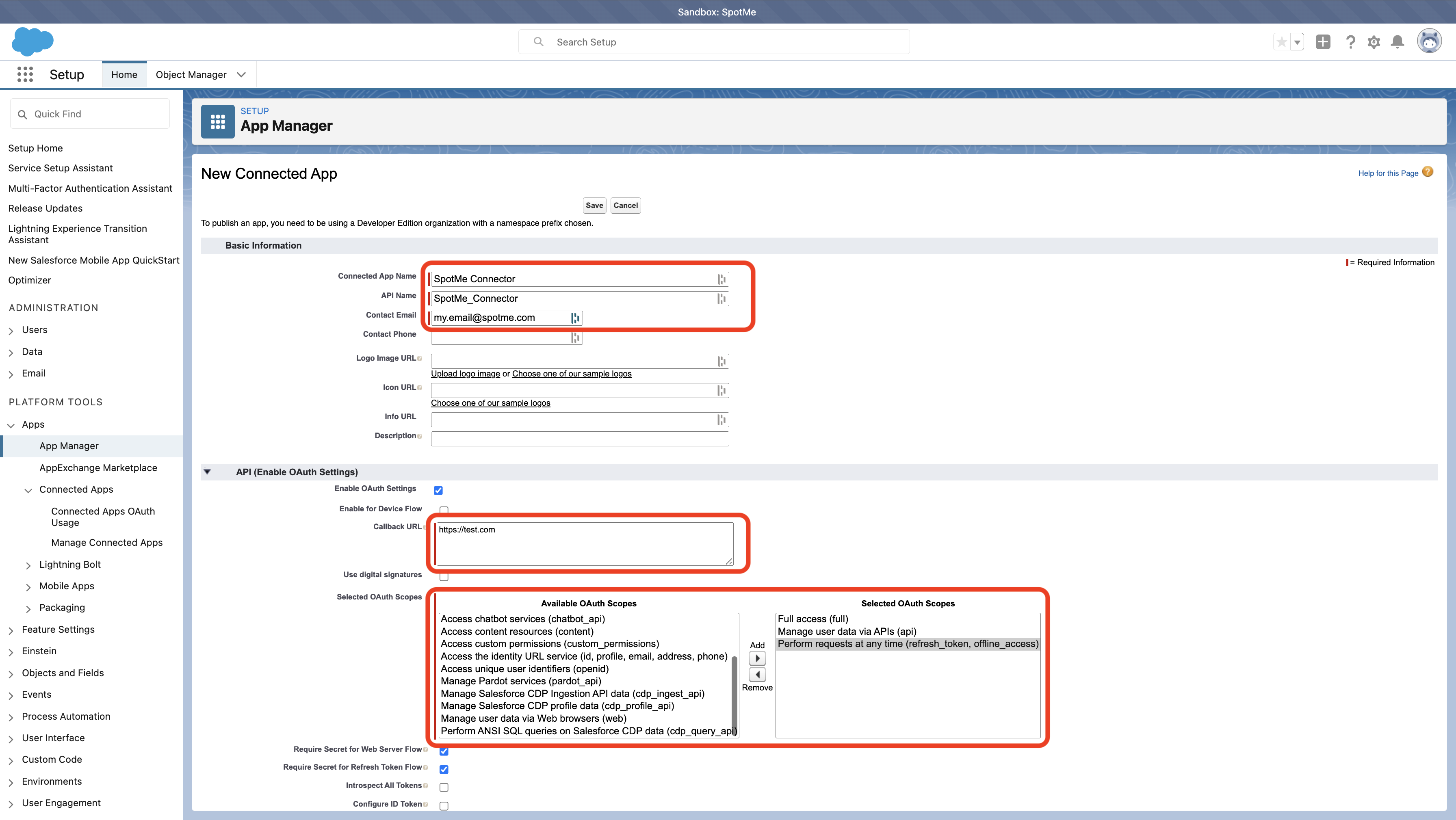
Task: Click the autofill icon in Connected App Name
Action: click(721, 279)
